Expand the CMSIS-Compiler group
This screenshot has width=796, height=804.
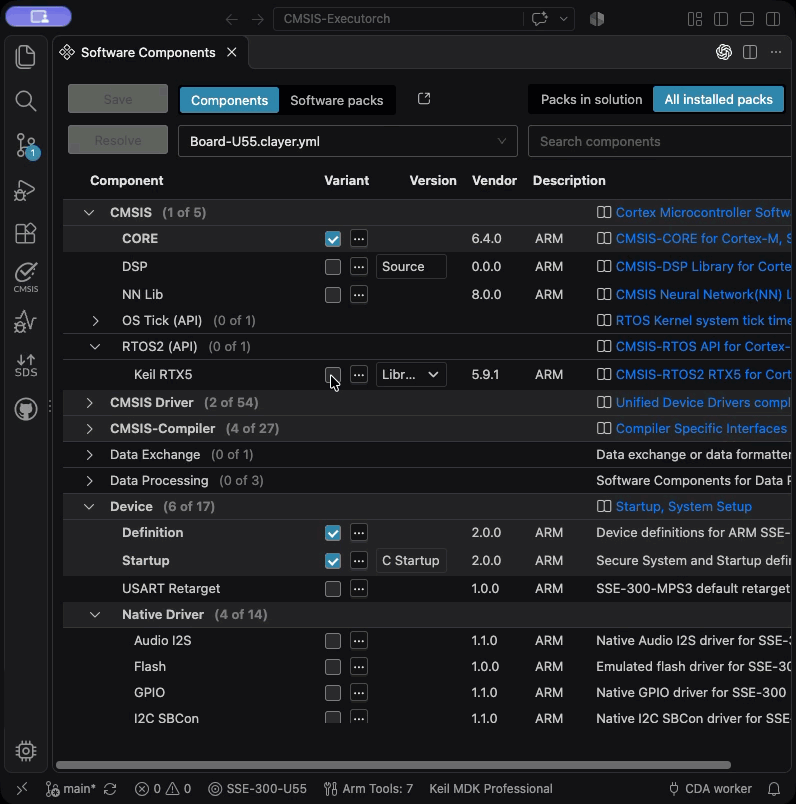[x=89, y=429]
